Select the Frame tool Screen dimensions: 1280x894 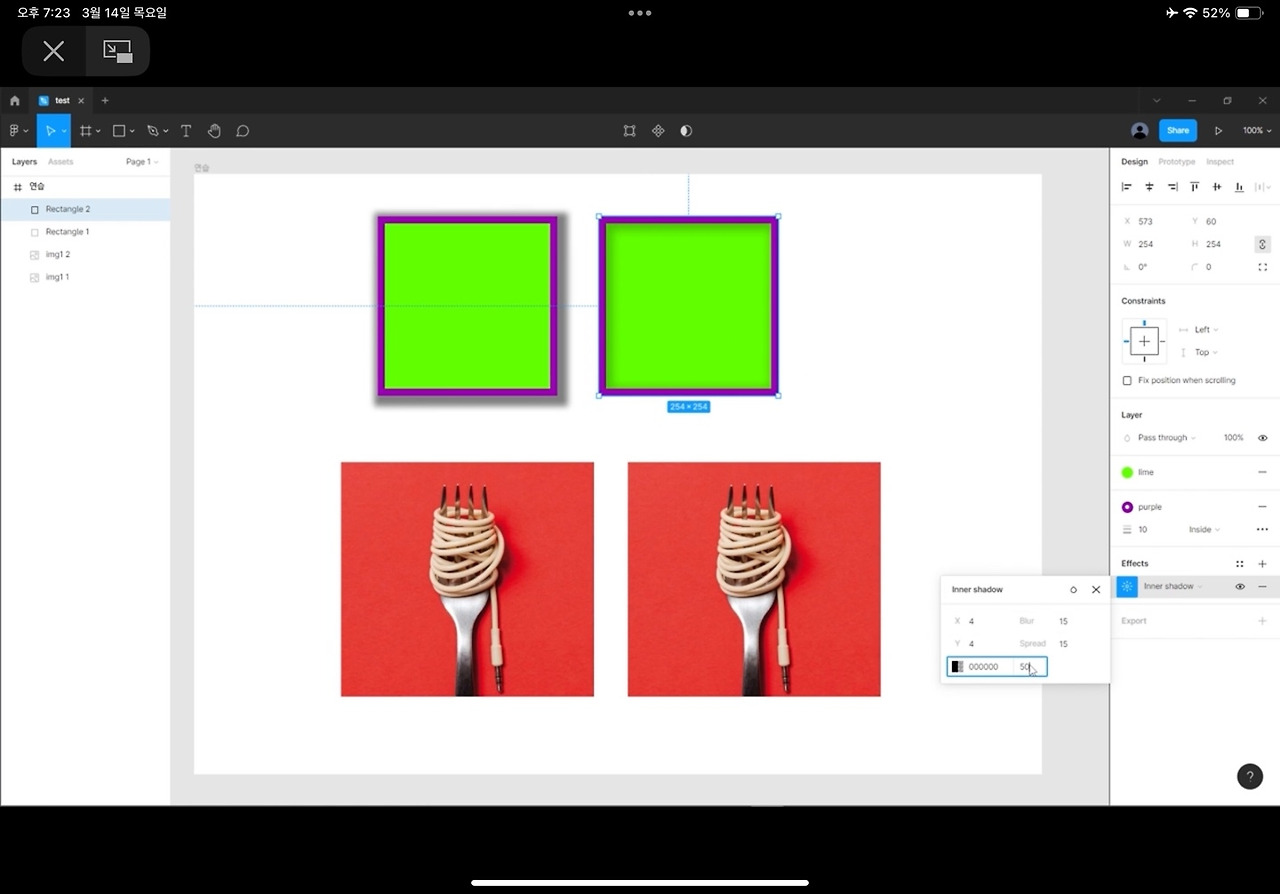pos(86,131)
